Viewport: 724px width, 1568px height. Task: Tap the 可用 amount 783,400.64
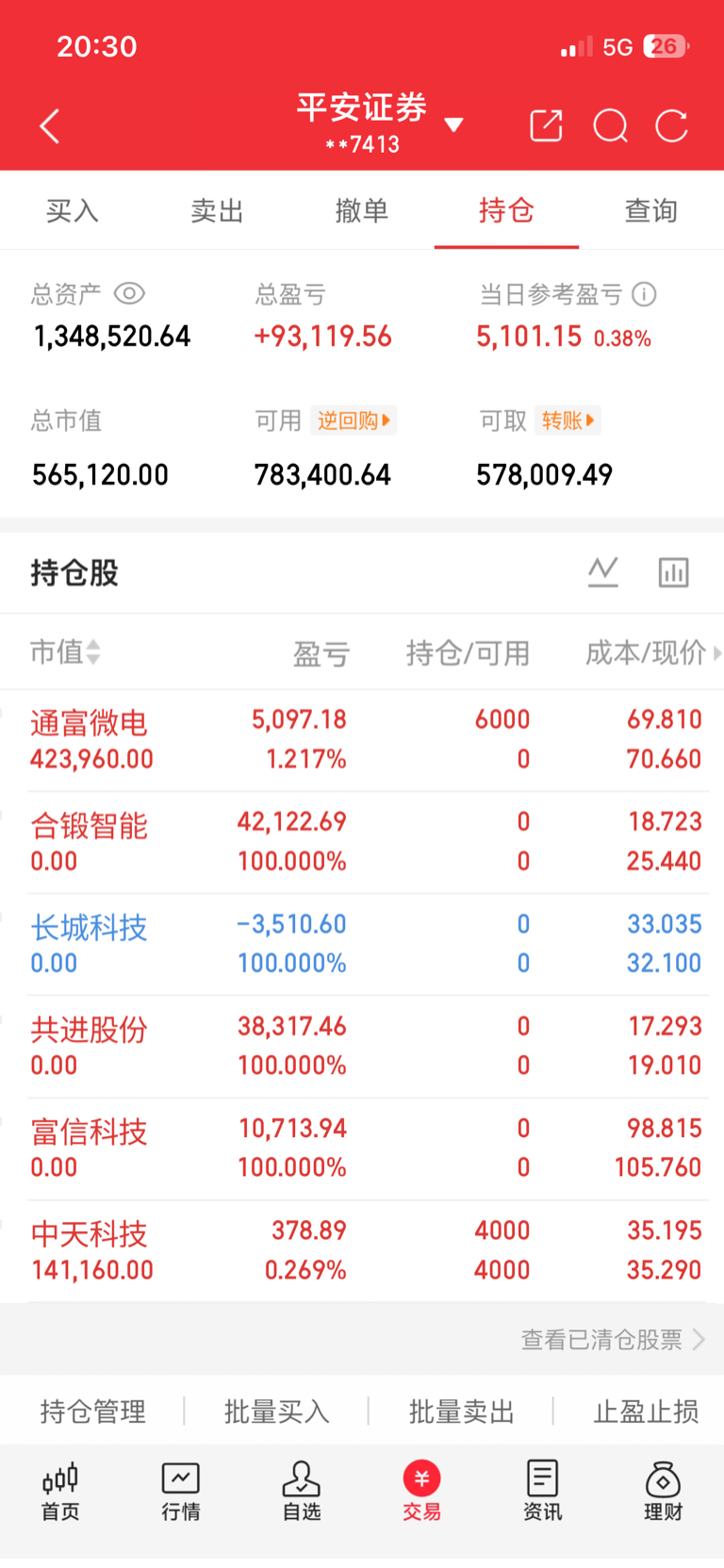pos(322,474)
